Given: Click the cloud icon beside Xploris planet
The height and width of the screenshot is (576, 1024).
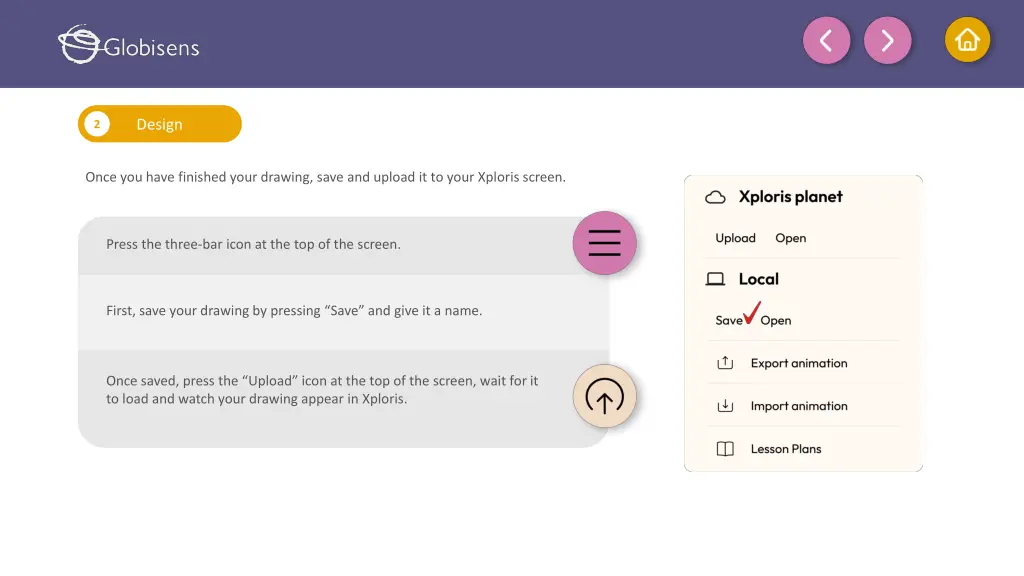Looking at the screenshot, I should [715, 197].
